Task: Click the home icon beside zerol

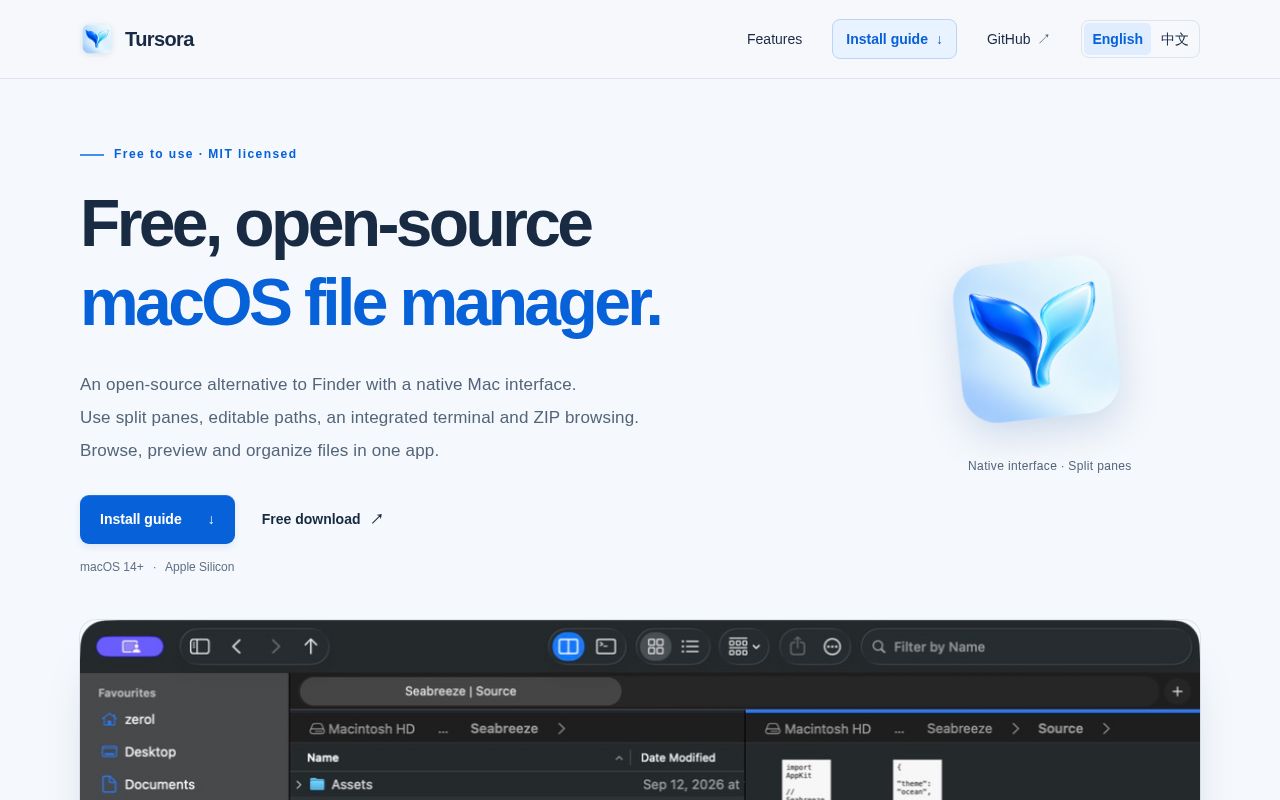Action: tap(109, 719)
